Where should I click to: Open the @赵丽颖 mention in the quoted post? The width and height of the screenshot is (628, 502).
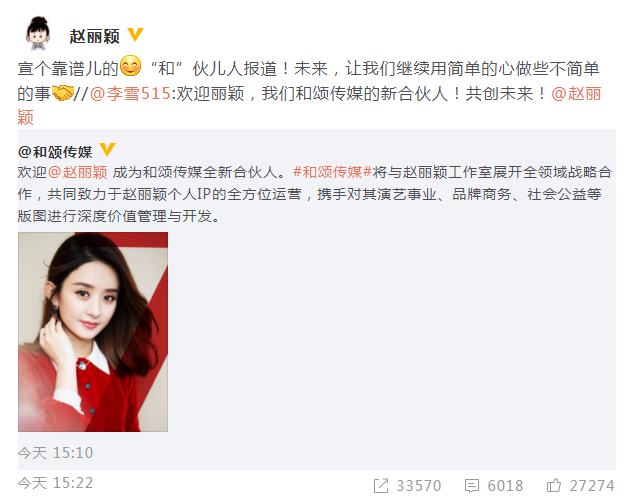coord(78,172)
